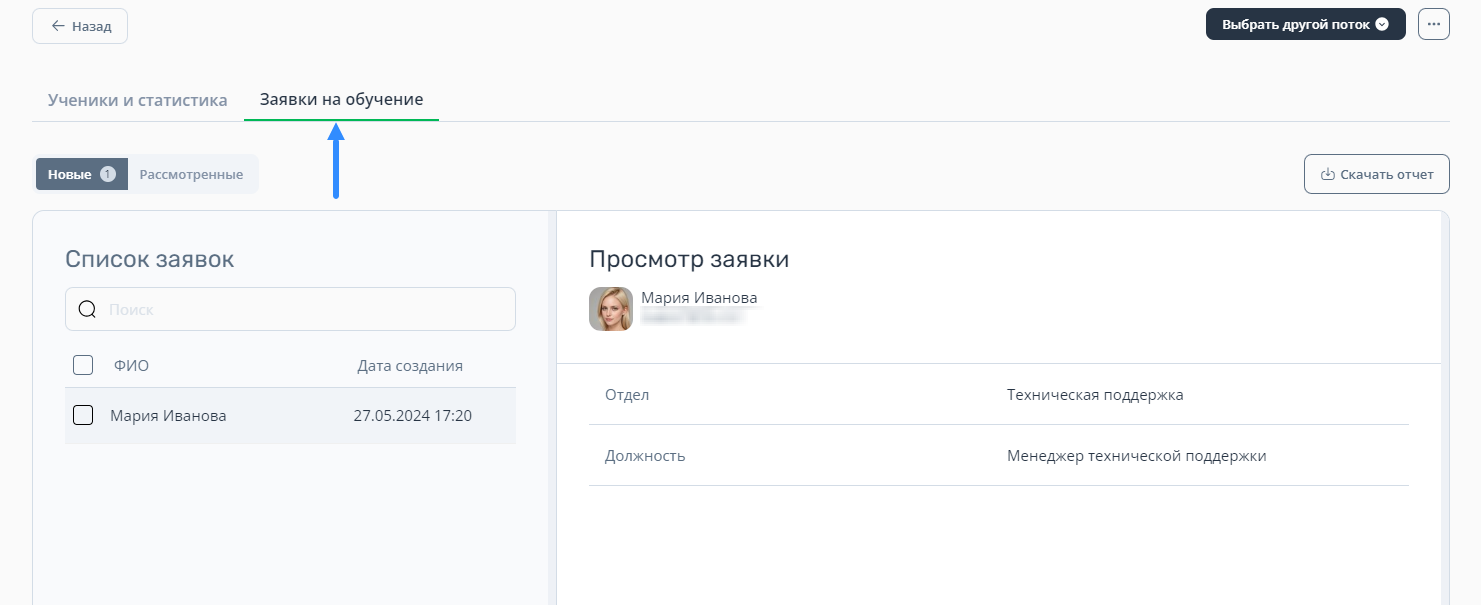Select the Заявки на обучение tab

pos(341,100)
